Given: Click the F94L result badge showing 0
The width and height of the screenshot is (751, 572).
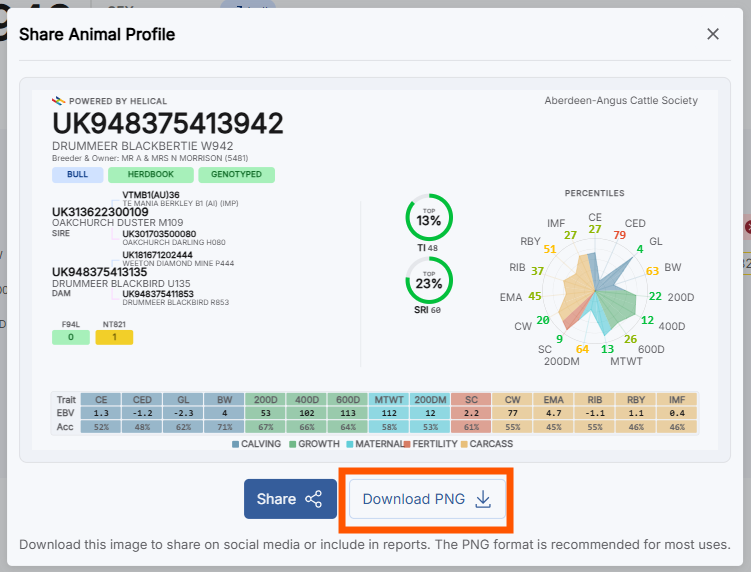Looking at the screenshot, I should pyautogui.click(x=71, y=337).
